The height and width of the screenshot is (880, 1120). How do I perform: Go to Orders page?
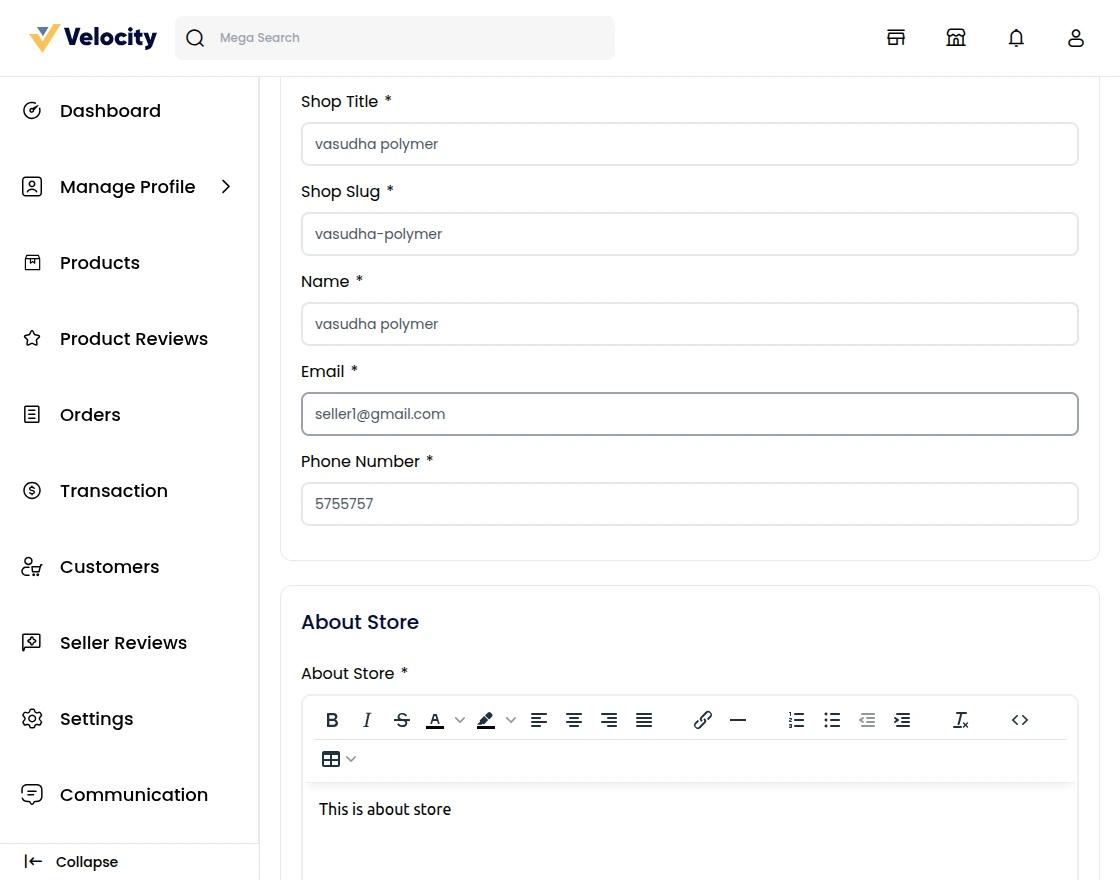(89, 415)
